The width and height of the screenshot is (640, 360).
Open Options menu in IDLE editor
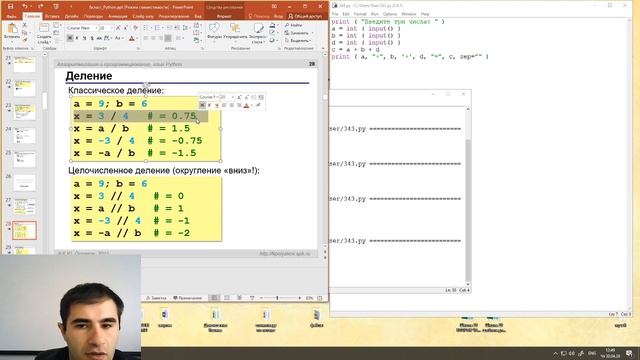coord(390,14)
